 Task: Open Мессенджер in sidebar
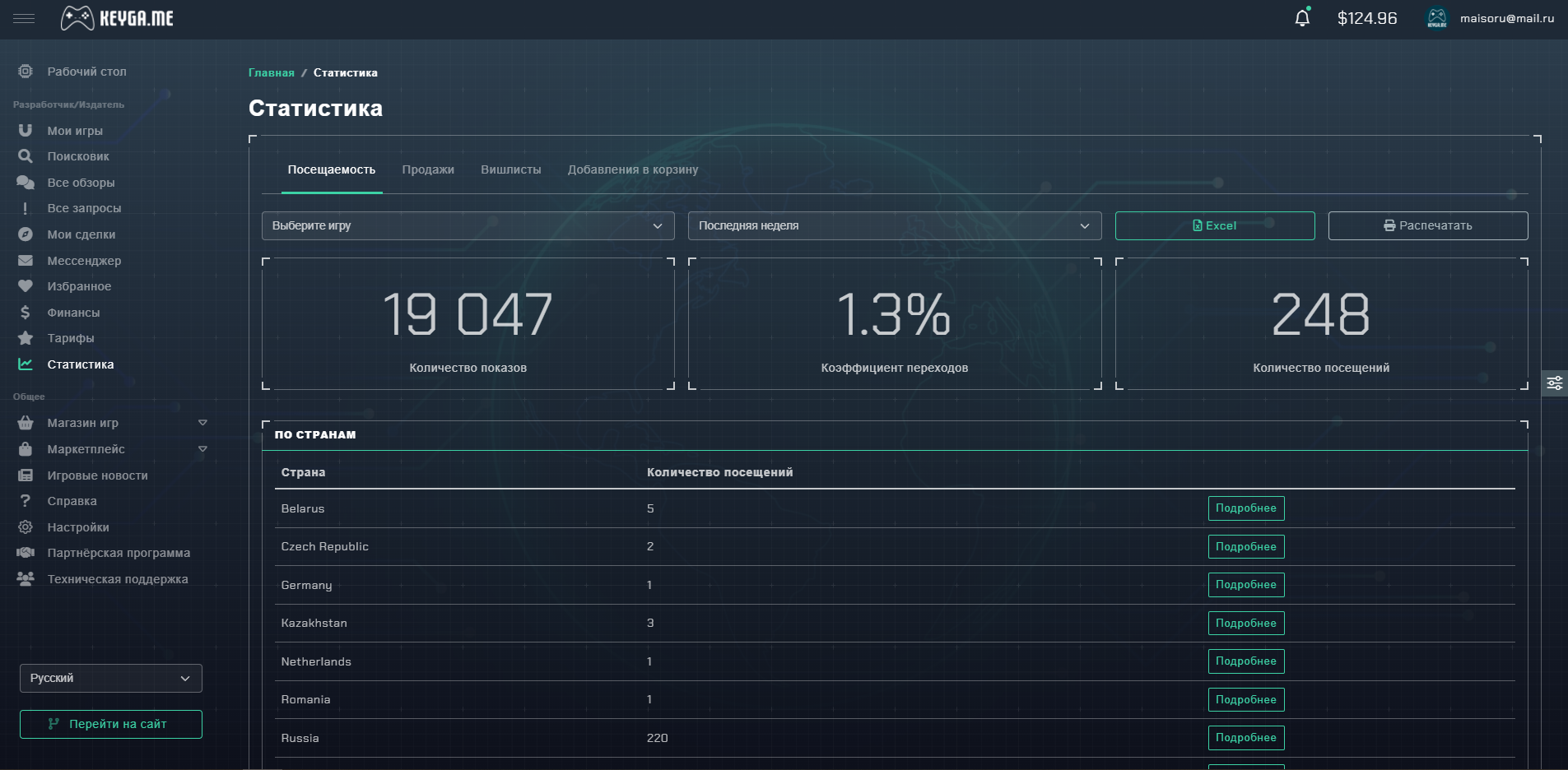click(x=84, y=261)
